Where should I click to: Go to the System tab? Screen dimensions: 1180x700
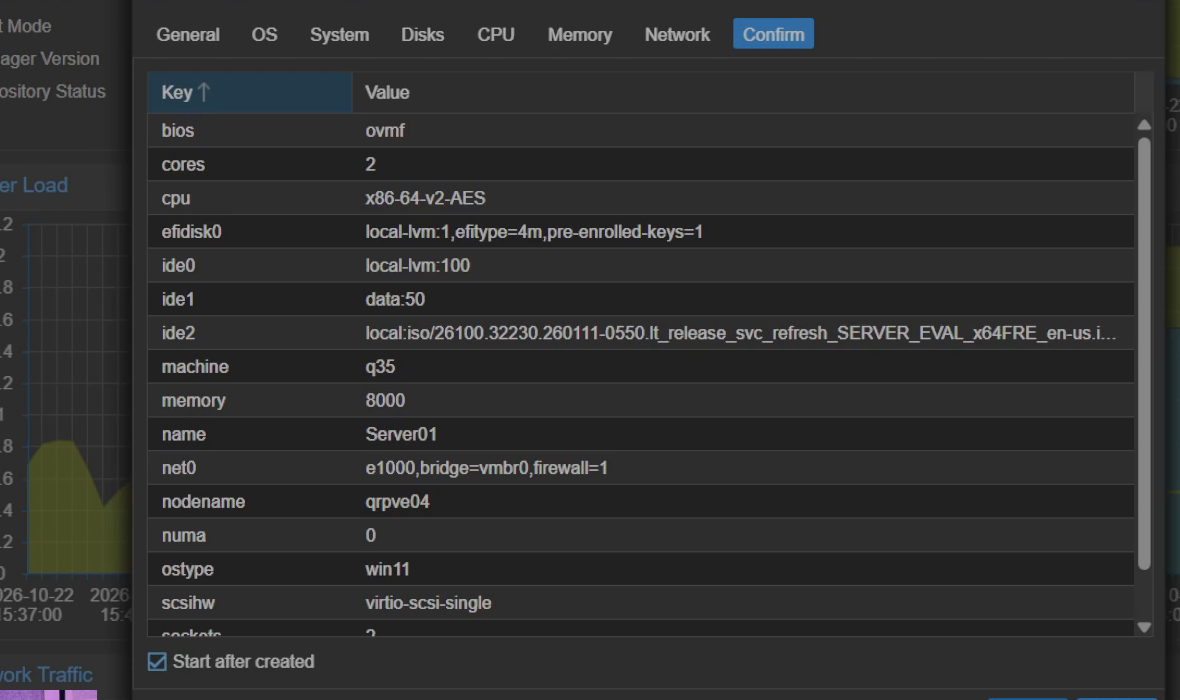[339, 35]
